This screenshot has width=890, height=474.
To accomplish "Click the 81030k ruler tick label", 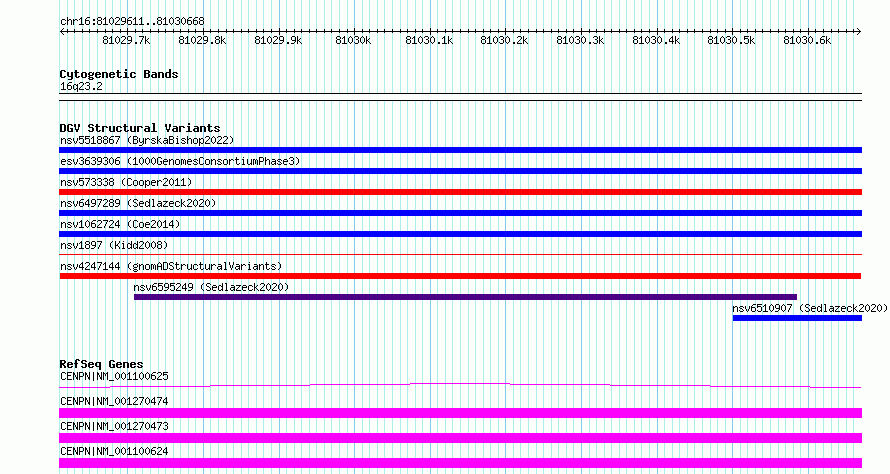I will tap(353, 40).
